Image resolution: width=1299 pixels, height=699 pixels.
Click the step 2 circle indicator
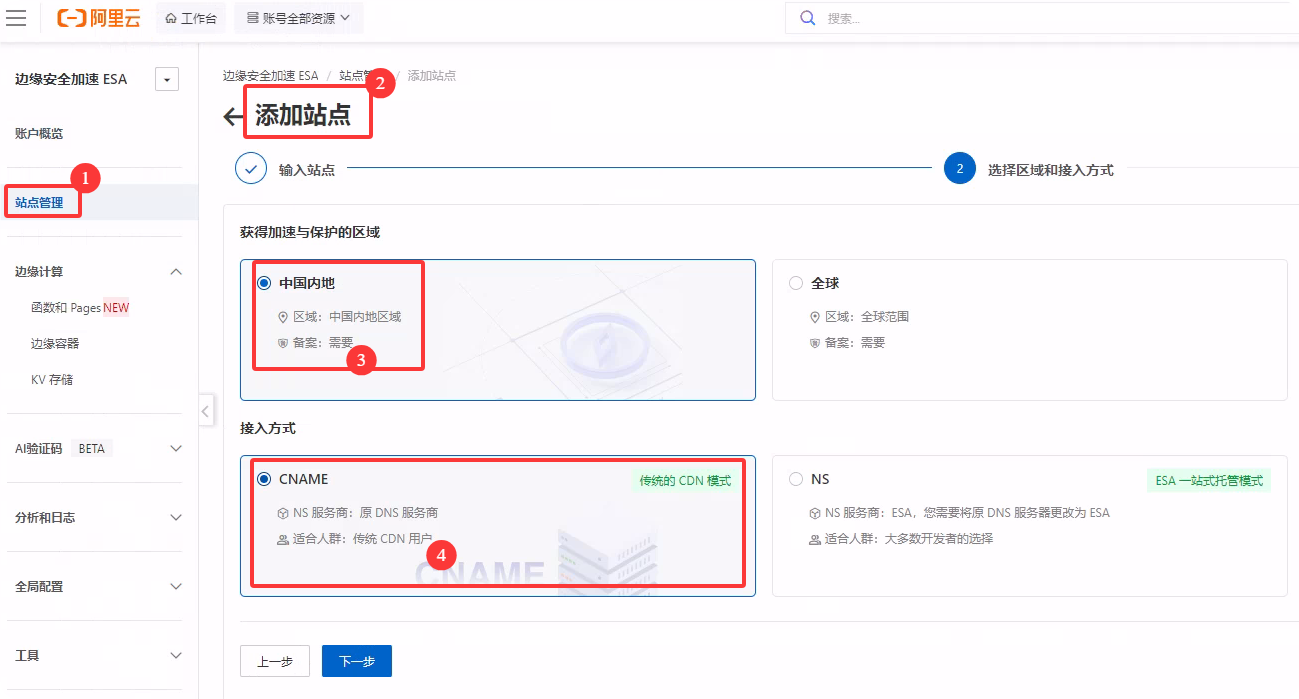point(959,169)
